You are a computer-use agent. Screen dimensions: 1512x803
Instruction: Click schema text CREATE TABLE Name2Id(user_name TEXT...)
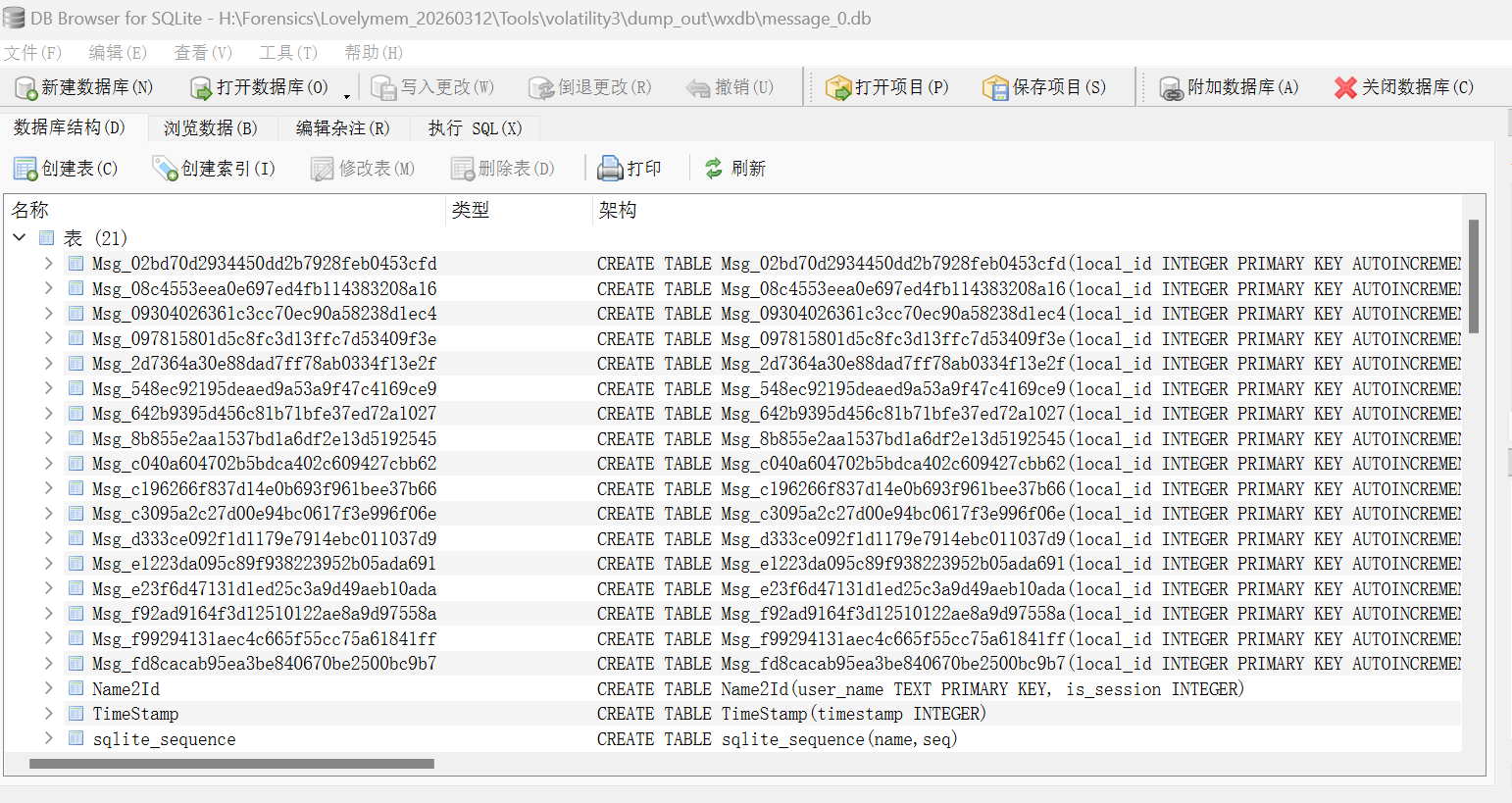pyautogui.click(x=921, y=688)
